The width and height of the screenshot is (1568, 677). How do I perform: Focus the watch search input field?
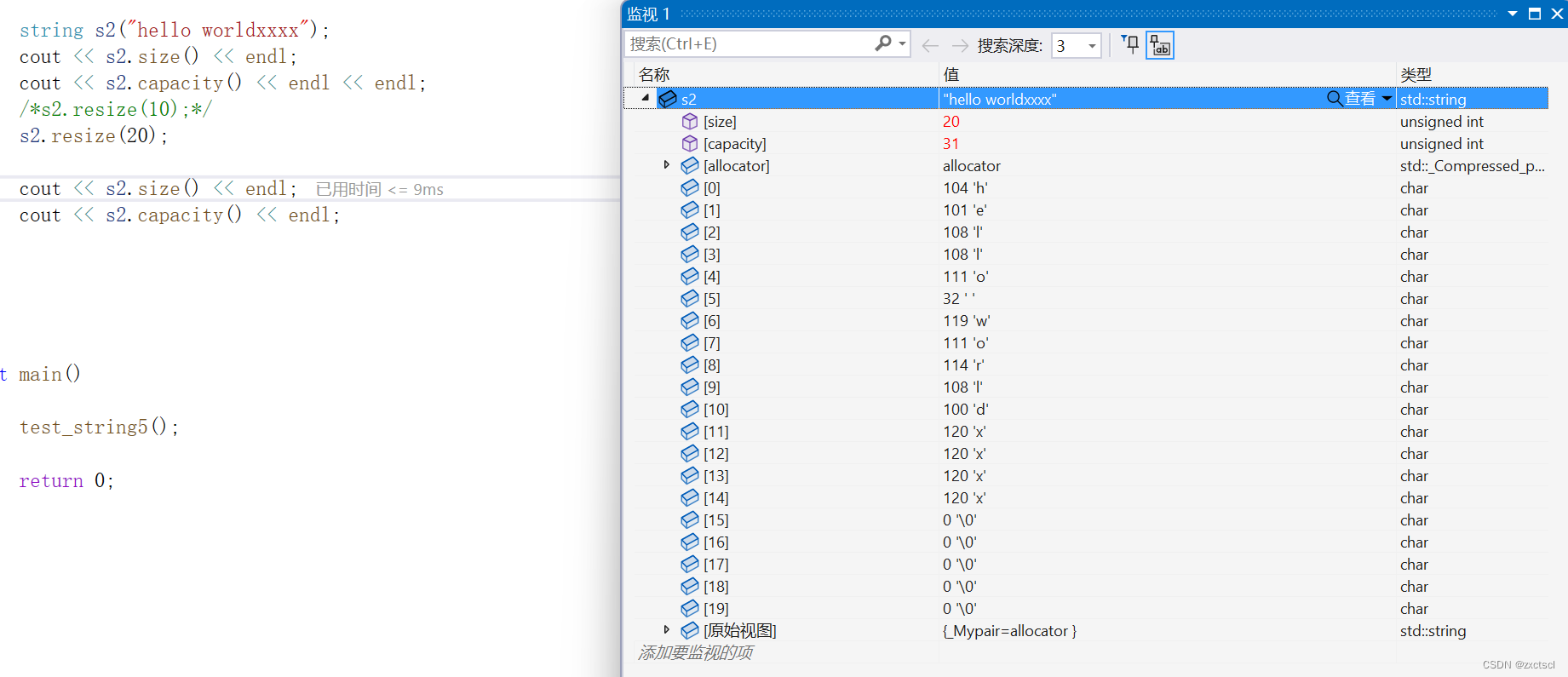[x=750, y=43]
